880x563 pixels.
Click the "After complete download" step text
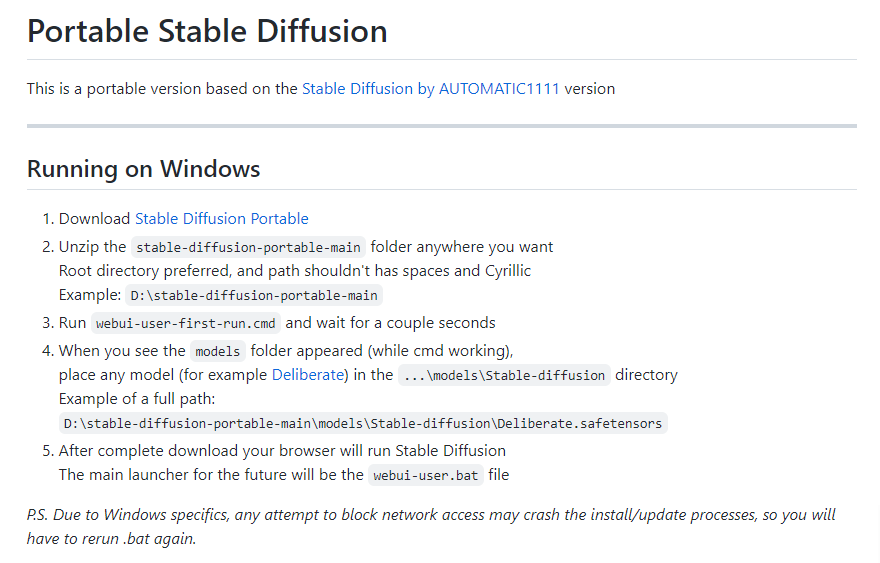(282, 451)
